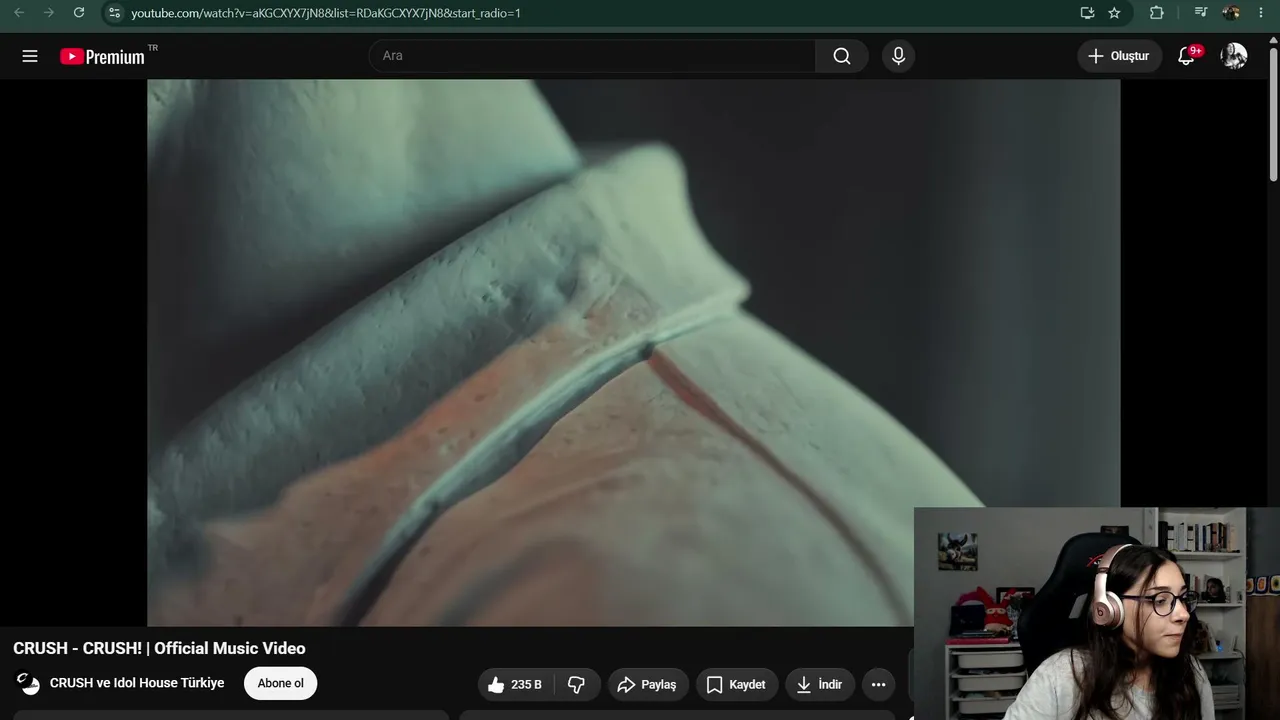This screenshot has height=720, width=1280.
Task: Click the channel avatar beside the channel name
Action: [28, 684]
